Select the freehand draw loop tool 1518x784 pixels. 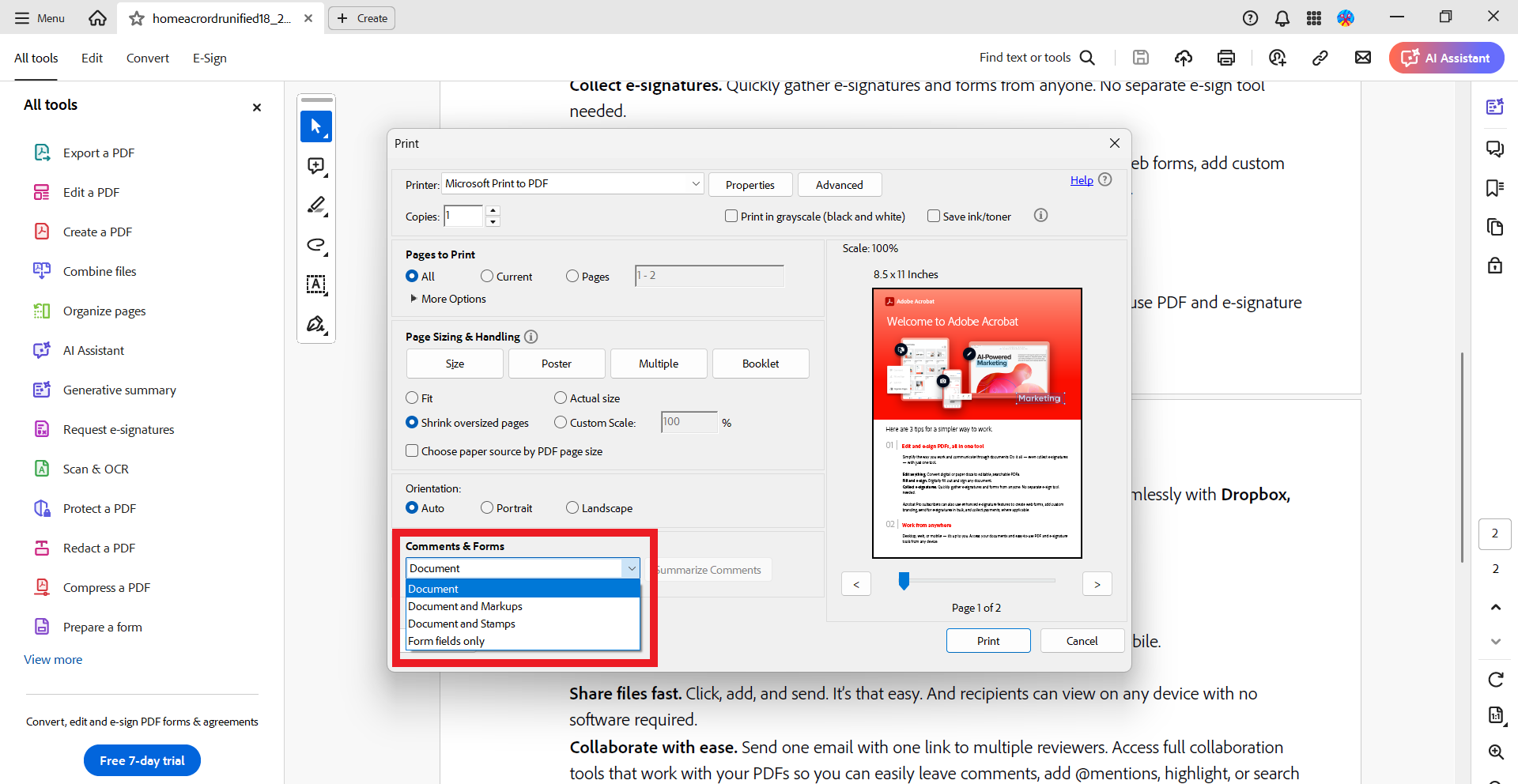(316, 245)
